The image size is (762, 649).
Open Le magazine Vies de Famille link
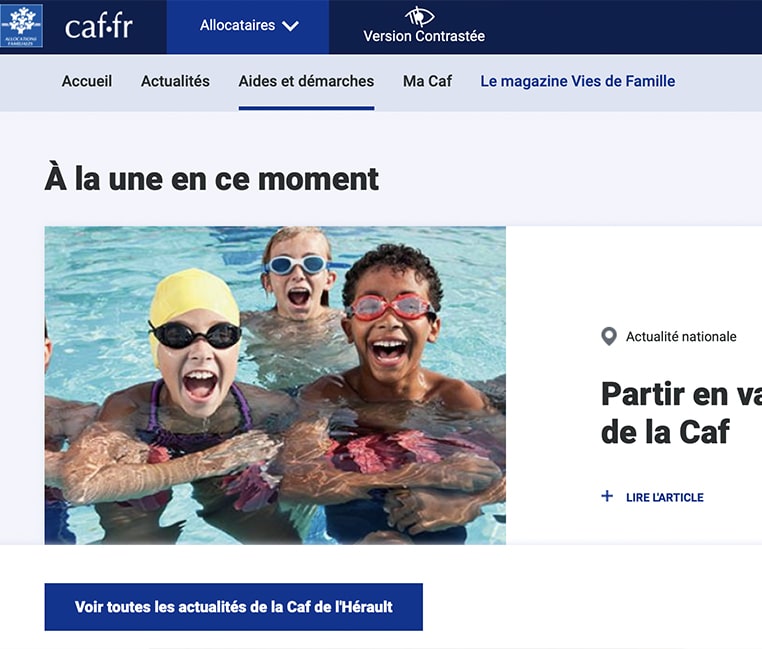tap(578, 81)
